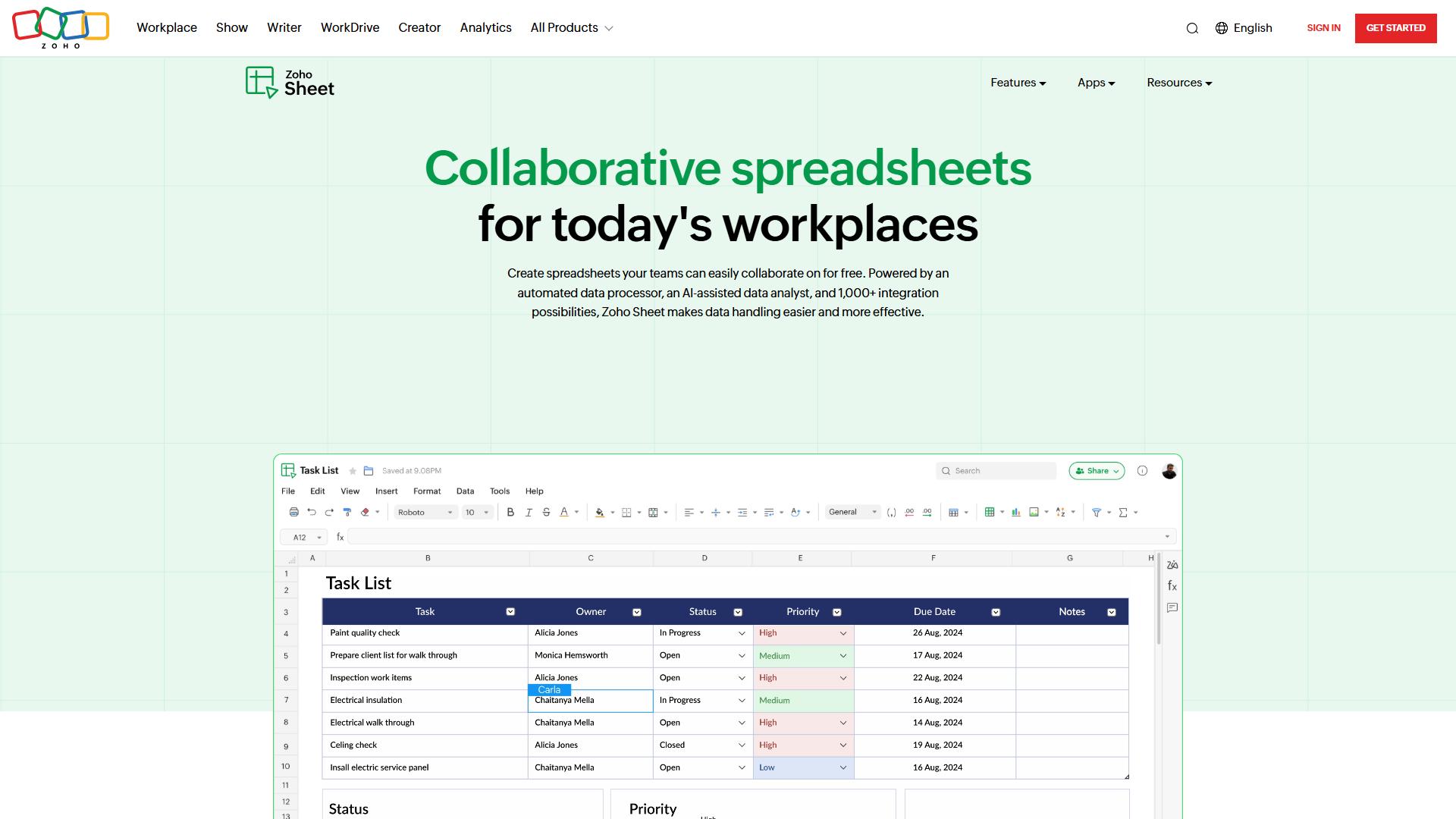Click the insert image icon

[x=1034, y=513]
